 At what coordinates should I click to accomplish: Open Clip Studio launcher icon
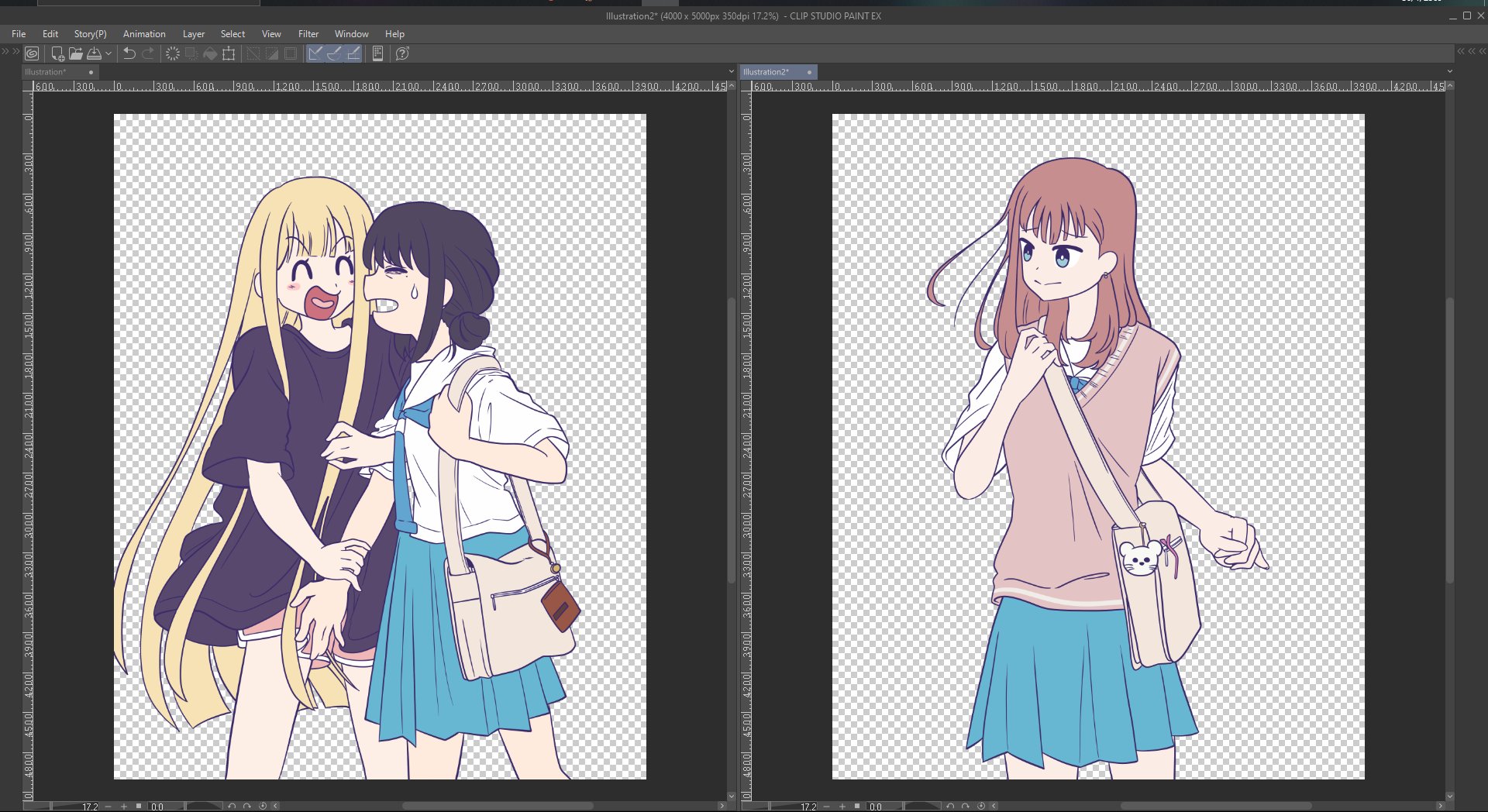32,53
